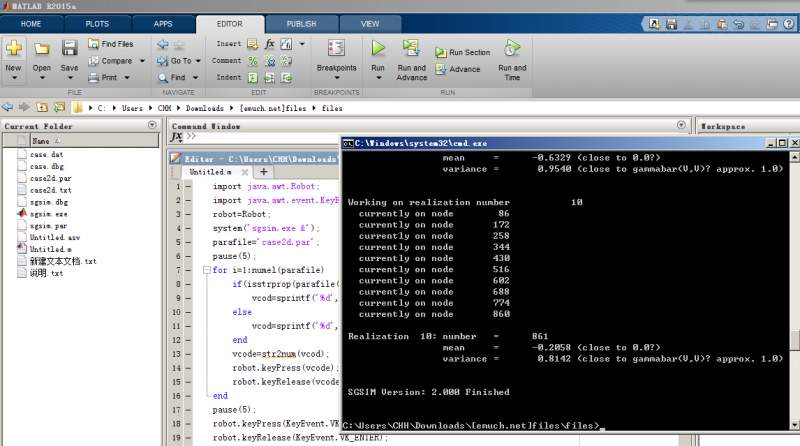Expand the Go To dropdown
800x446 pixels.
click(199, 61)
